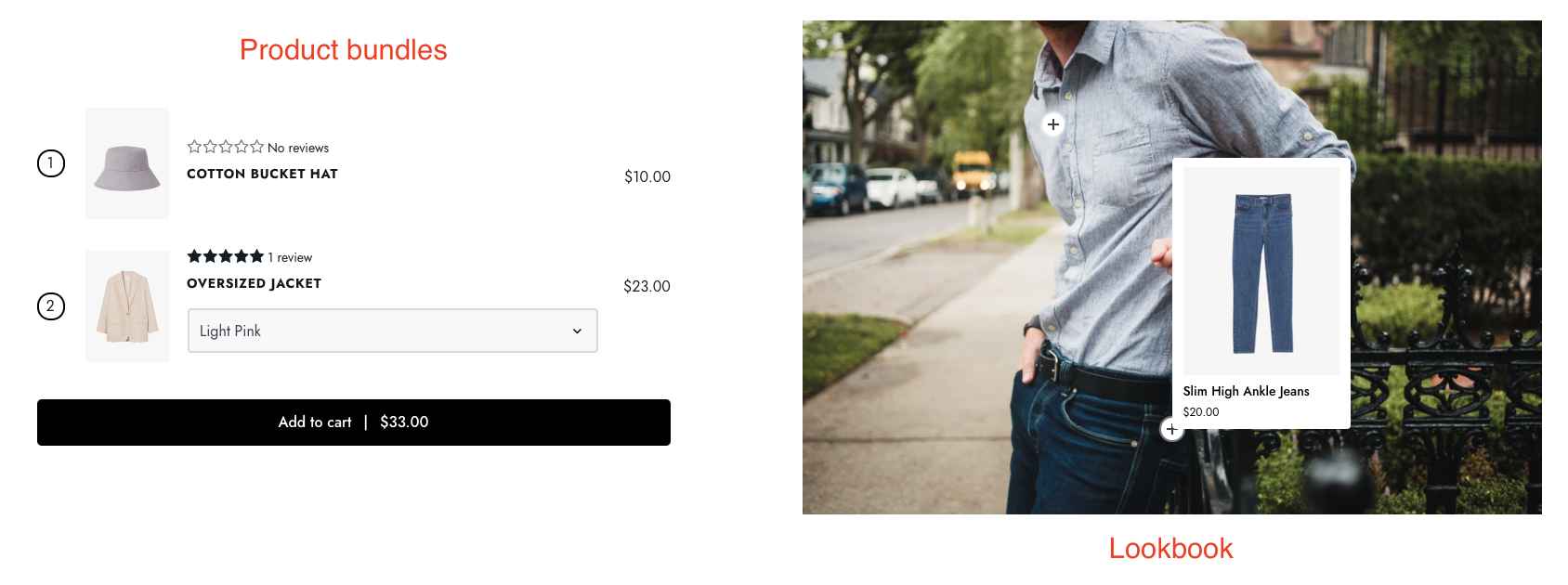Click the plus hotspot near the jeans
The width and height of the screenshot is (1568, 585).
coord(1172,430)
